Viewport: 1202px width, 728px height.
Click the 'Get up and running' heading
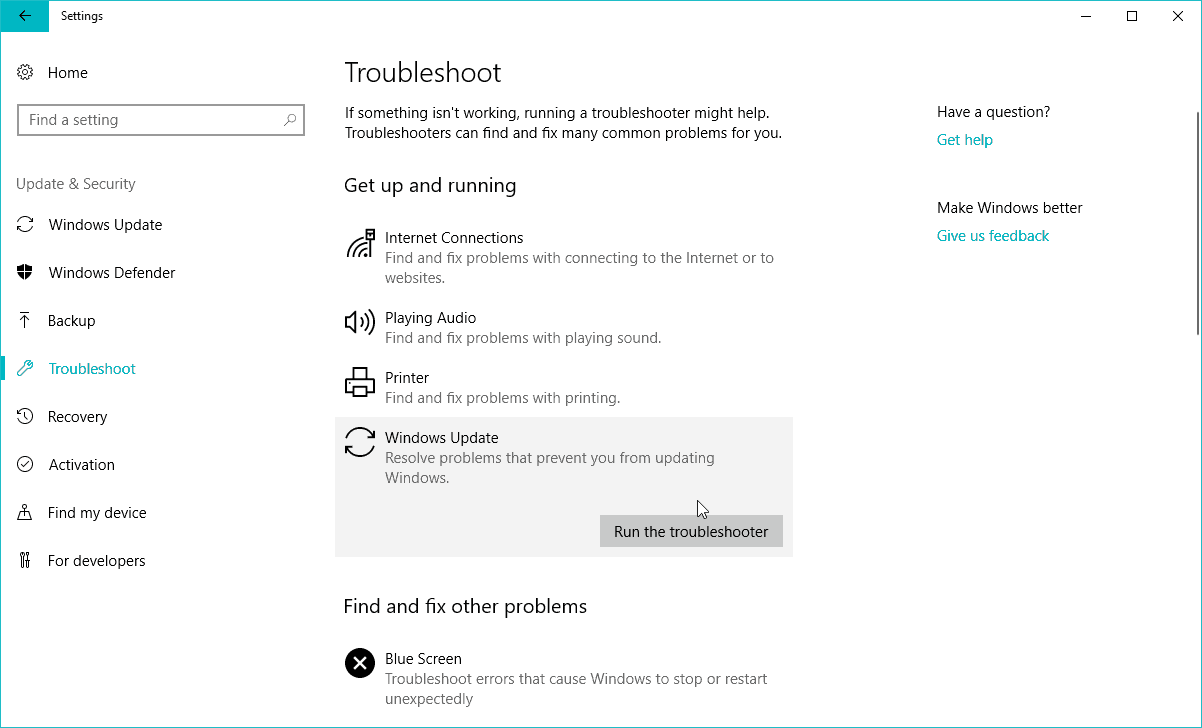(x=430, y=186)
